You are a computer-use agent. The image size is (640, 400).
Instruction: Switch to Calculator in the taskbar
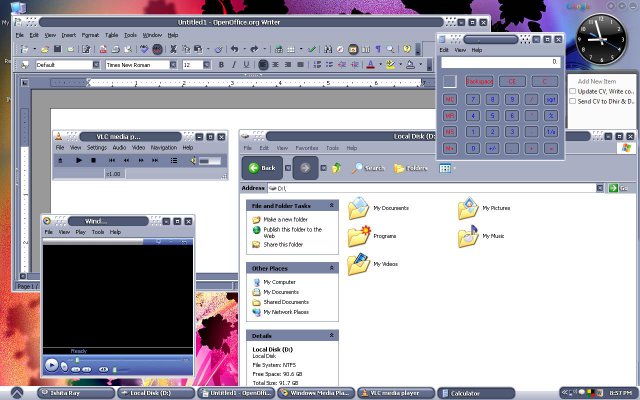pos(476,393)
